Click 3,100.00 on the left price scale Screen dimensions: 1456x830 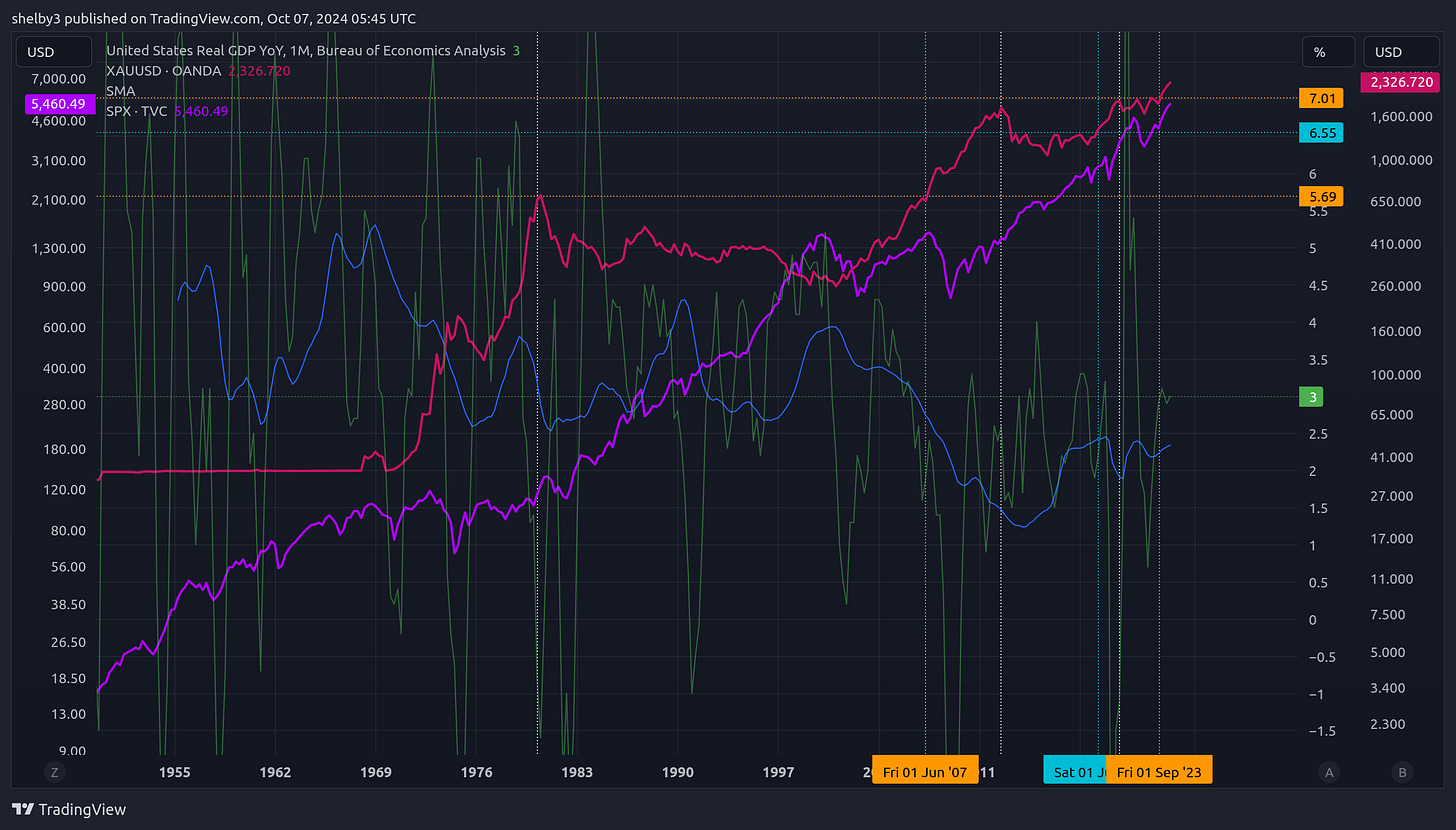point(60,160)
